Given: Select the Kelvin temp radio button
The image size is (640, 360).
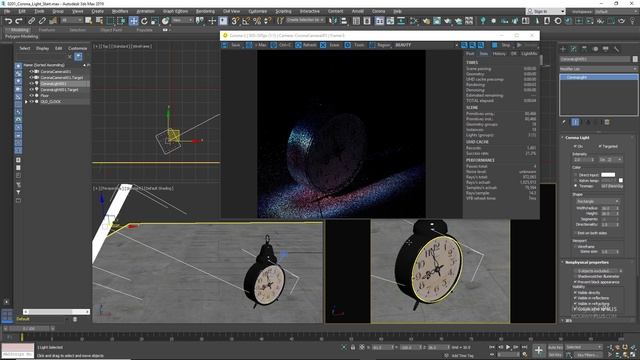Looking at the screenshot, I should point(576,180).
